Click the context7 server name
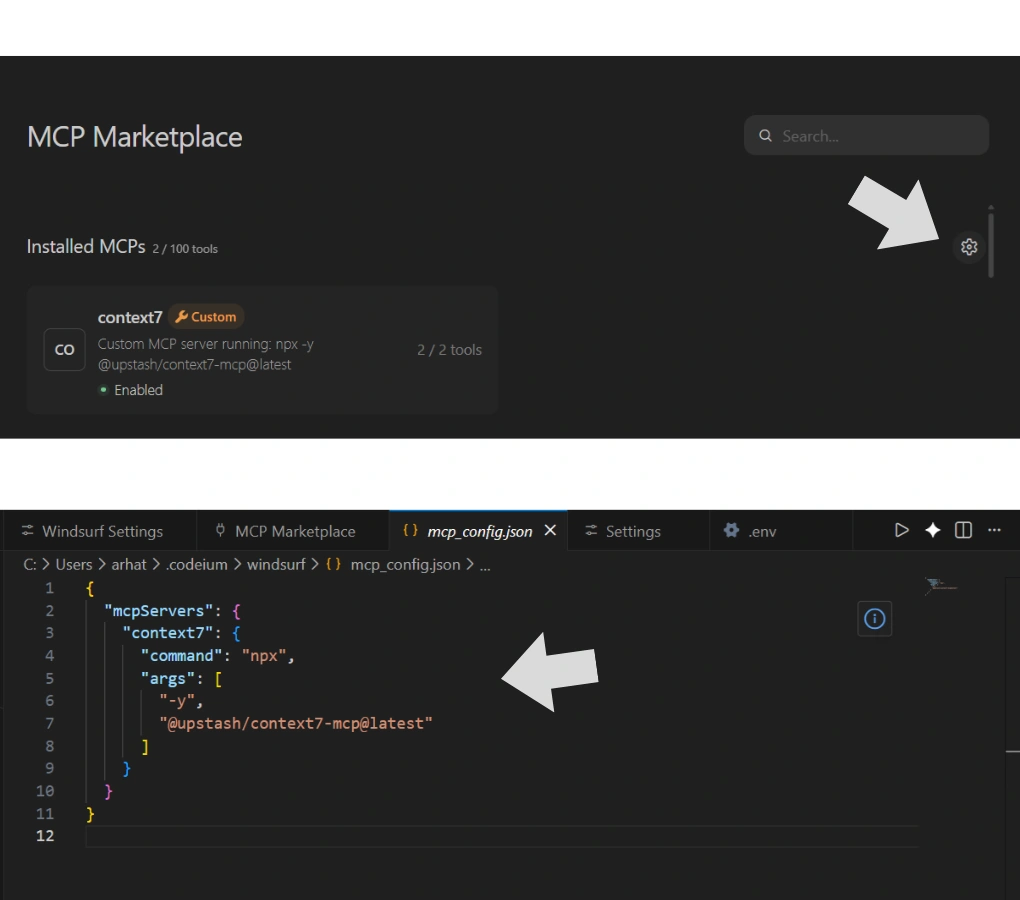 (130, 317)
